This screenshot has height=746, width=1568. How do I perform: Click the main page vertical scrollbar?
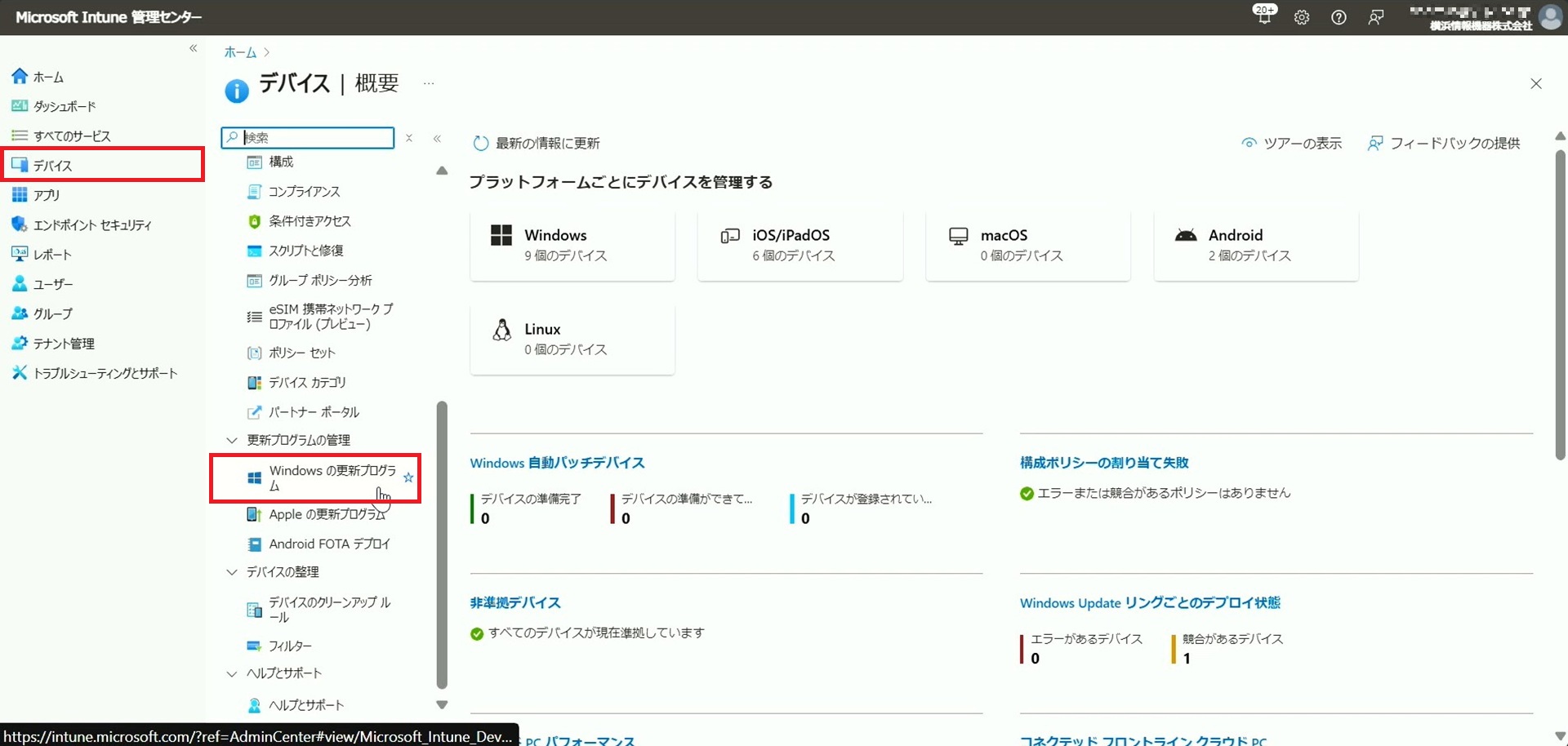click(x=1560, y=302)
